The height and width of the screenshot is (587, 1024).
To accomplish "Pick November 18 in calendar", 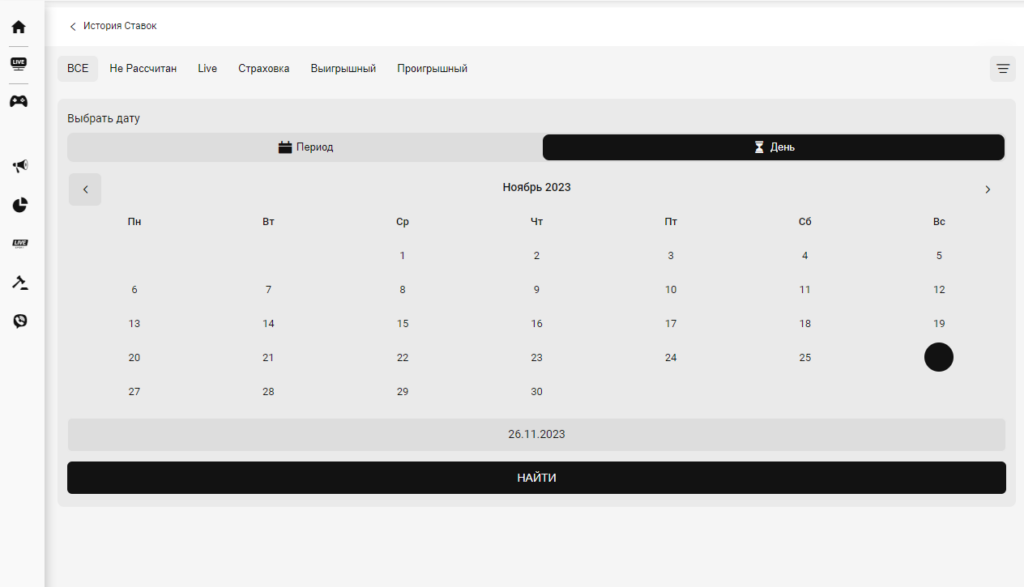I will pyautogui.click(x=805, y=323).
